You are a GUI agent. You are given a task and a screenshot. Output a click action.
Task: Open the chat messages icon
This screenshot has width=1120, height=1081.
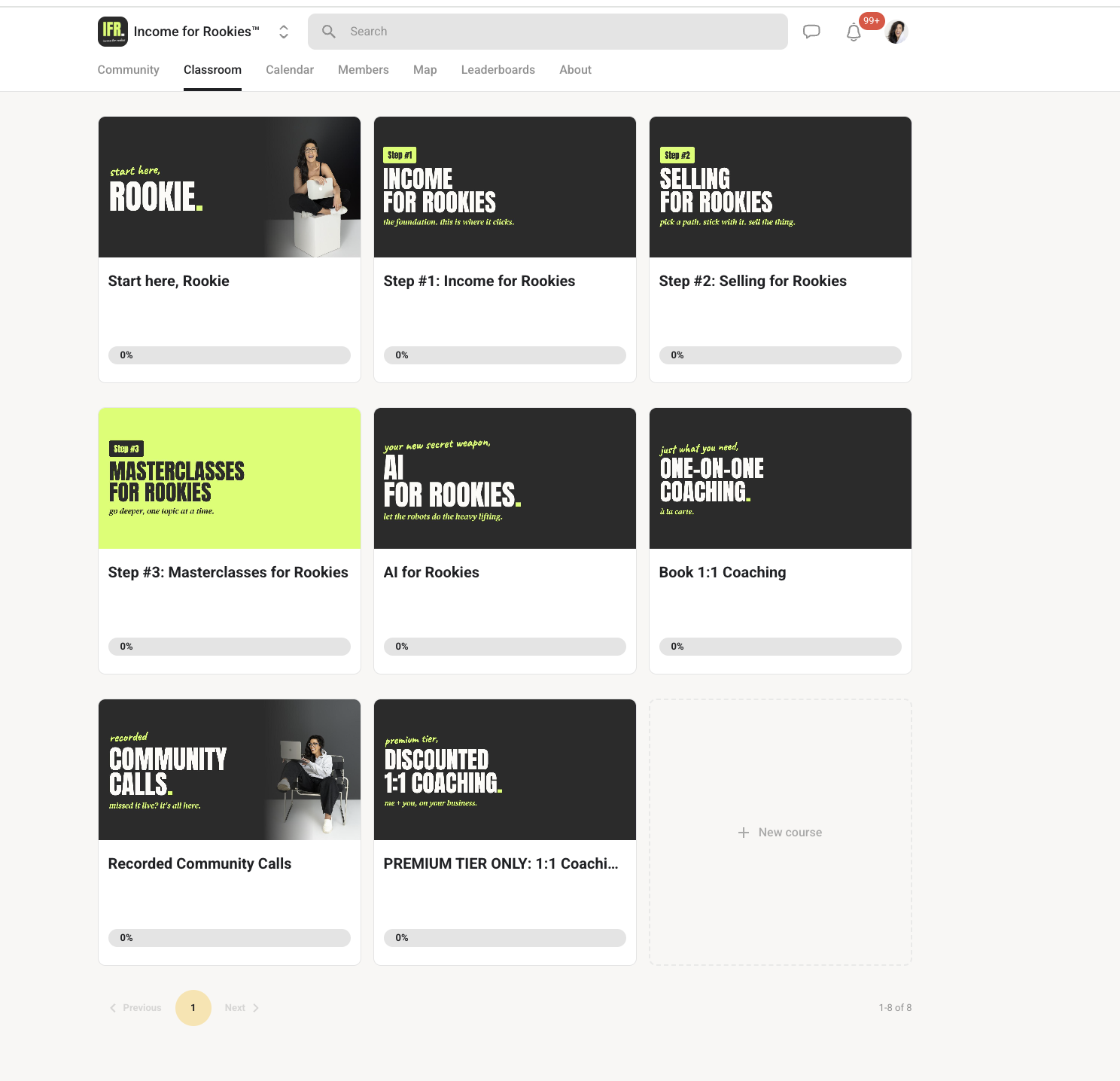[x=811, y=32]
